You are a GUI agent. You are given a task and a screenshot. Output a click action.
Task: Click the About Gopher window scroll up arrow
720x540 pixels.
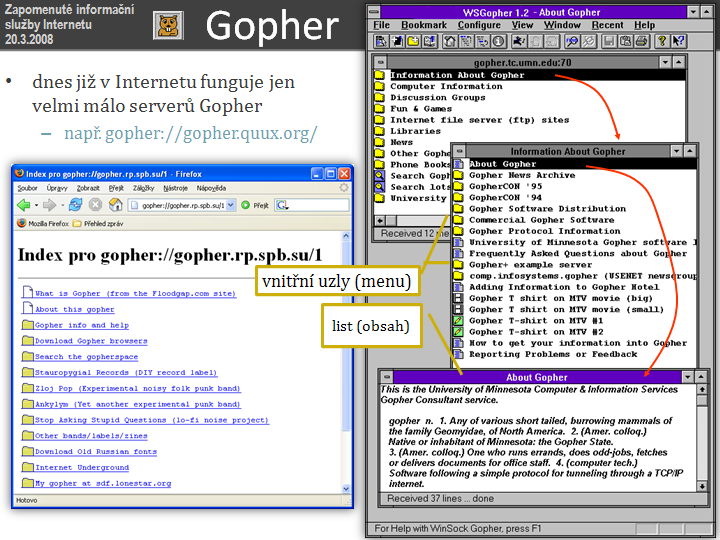(x=702, y=389)
